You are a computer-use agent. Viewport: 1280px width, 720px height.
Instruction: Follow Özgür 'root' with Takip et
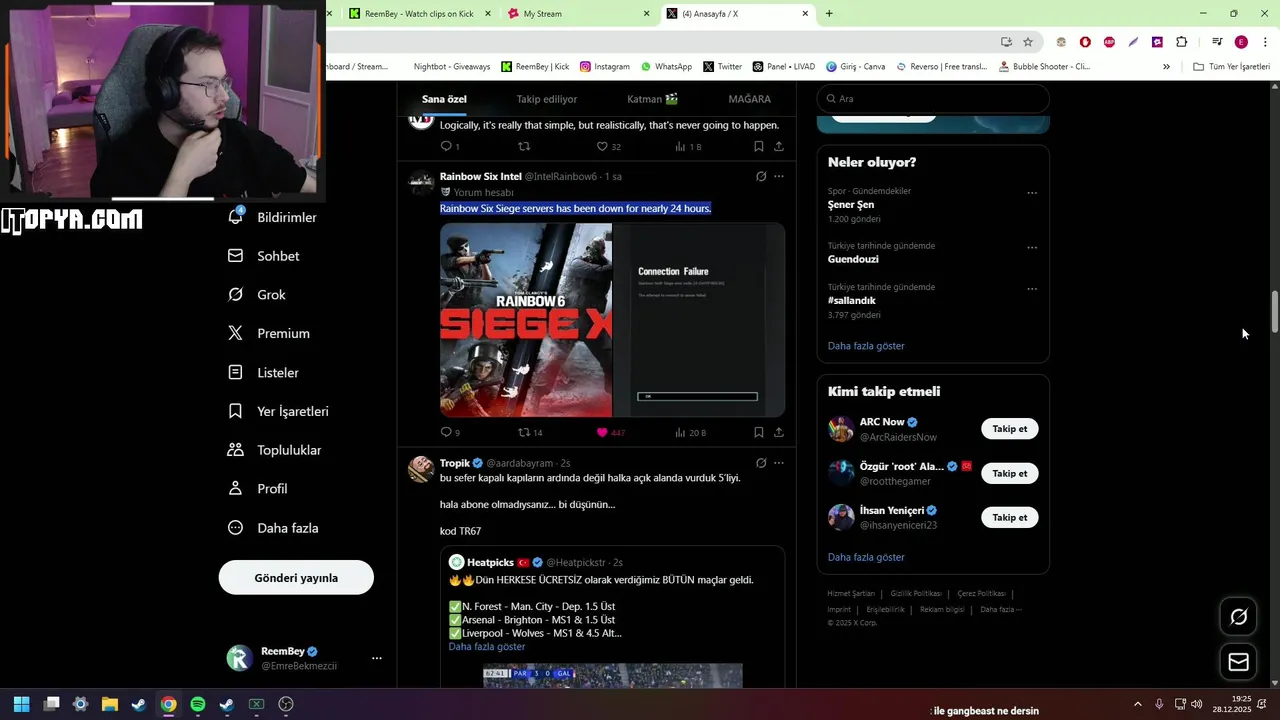pos(1009,473)
